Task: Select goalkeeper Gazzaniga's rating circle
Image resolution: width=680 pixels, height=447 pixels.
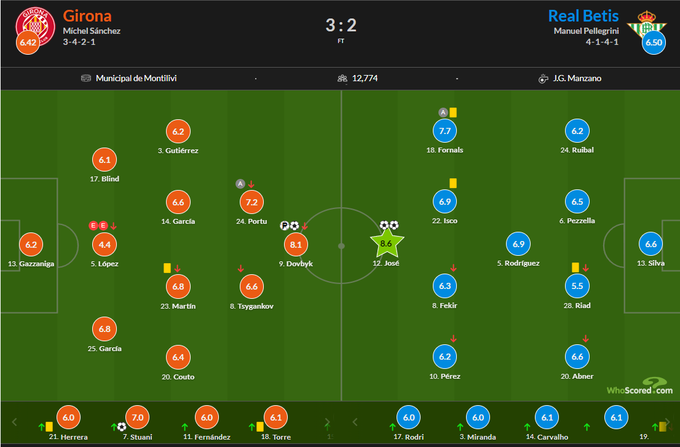Action: [30, 243]
